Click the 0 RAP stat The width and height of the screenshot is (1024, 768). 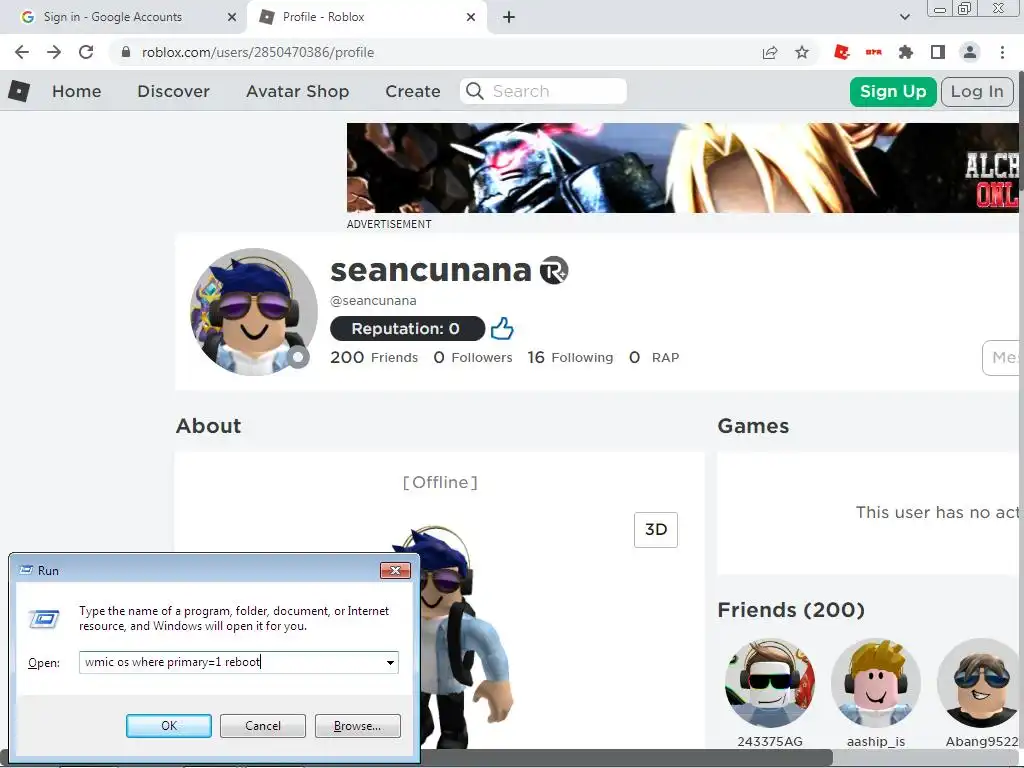click(654, 357)
